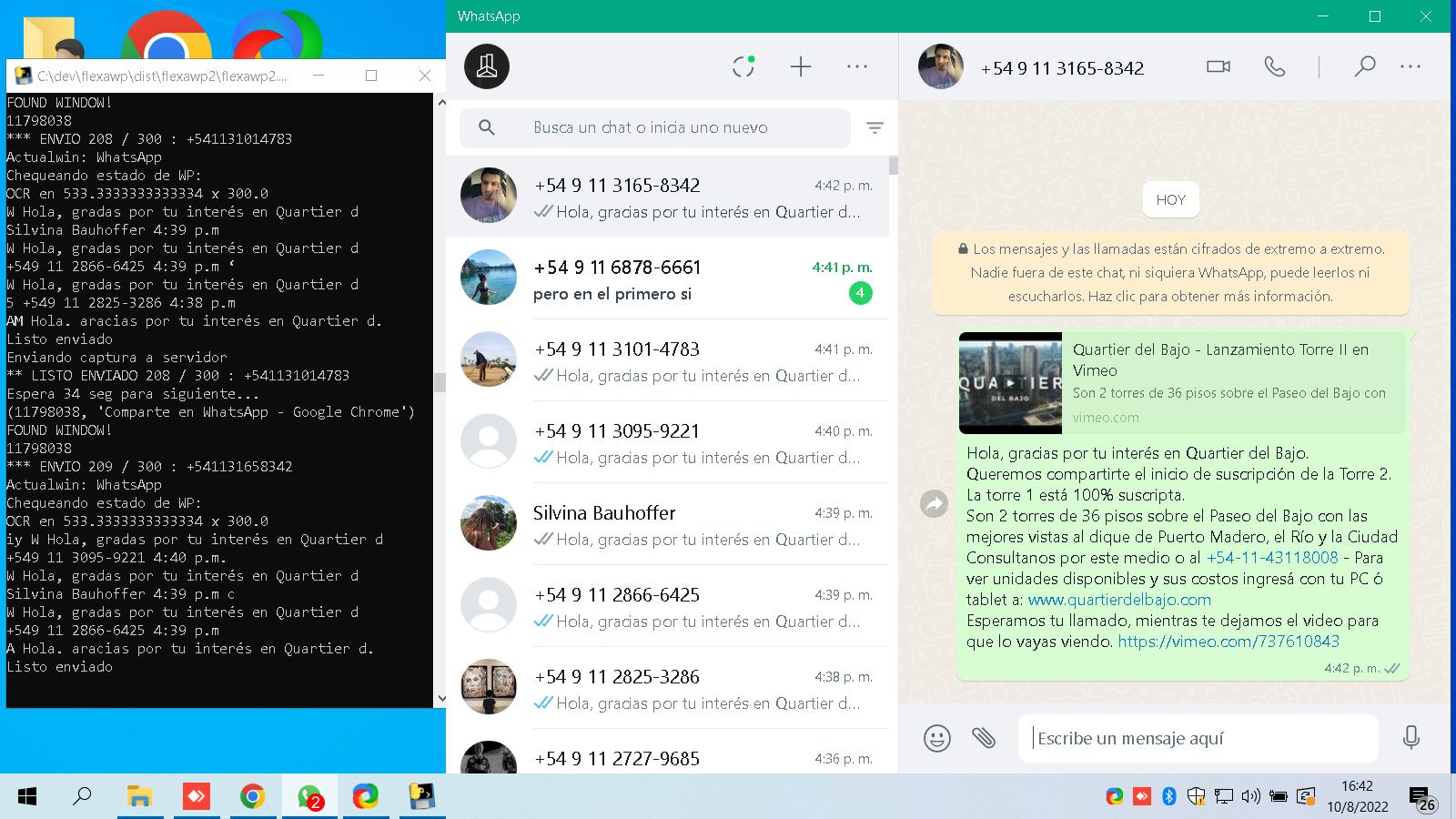The height and width of the screenshot is (819, 1456).
Task: Search inside the open conversation
Action: tap(1364, 66)
